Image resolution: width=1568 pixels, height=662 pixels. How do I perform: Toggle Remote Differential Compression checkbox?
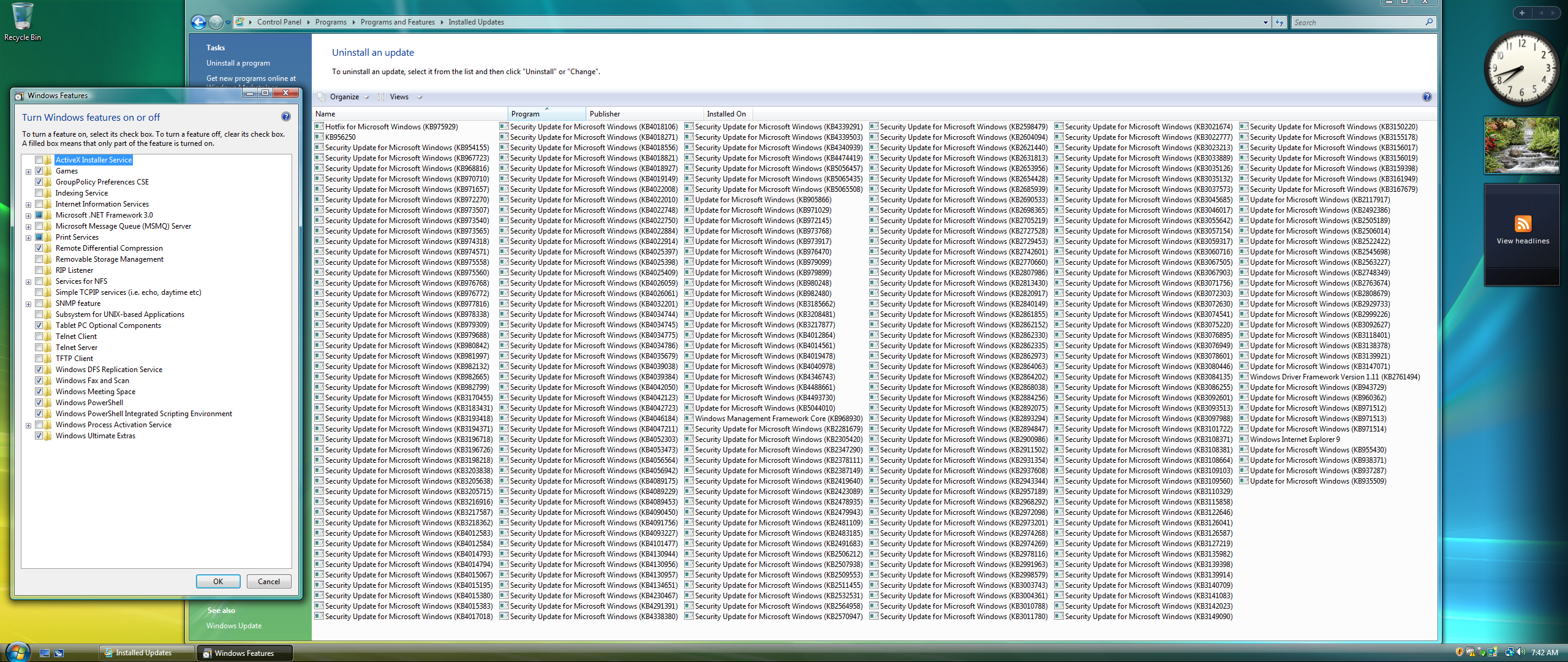coord(39,248)
